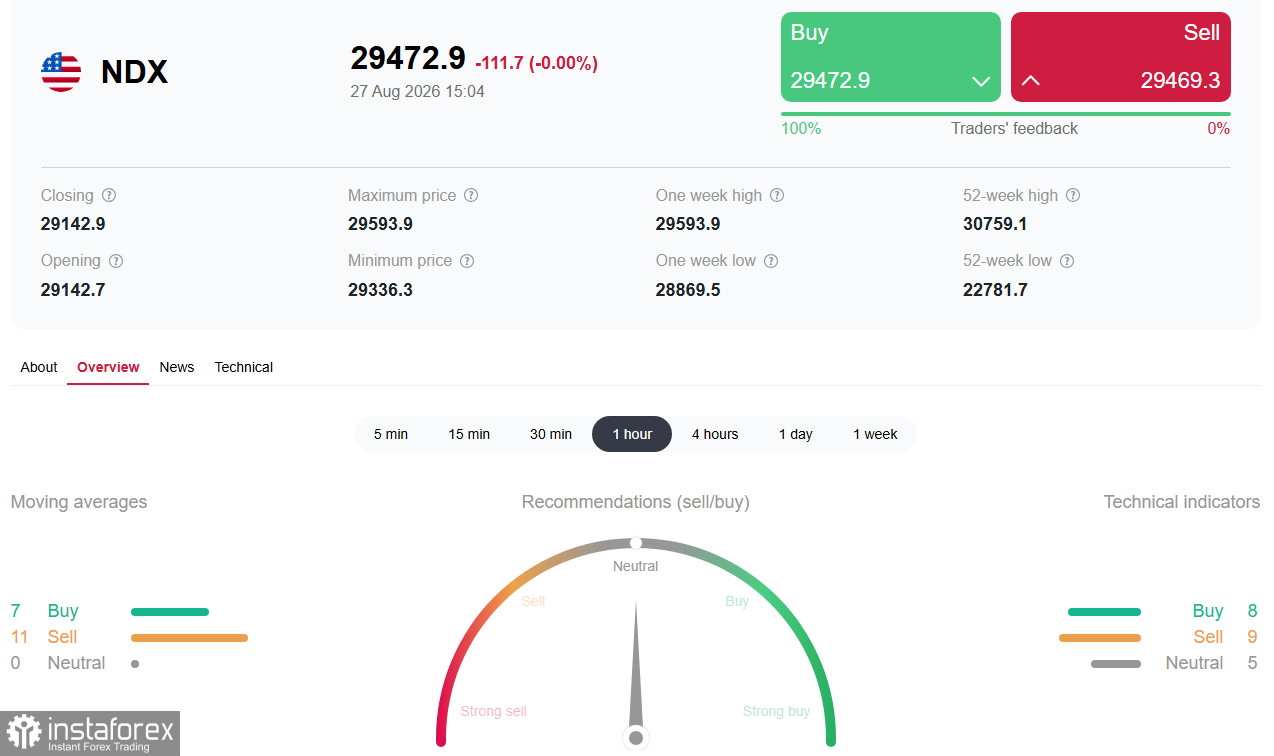
Task: Click the Strong buy gauge label
Action: [x=777, y=711]
